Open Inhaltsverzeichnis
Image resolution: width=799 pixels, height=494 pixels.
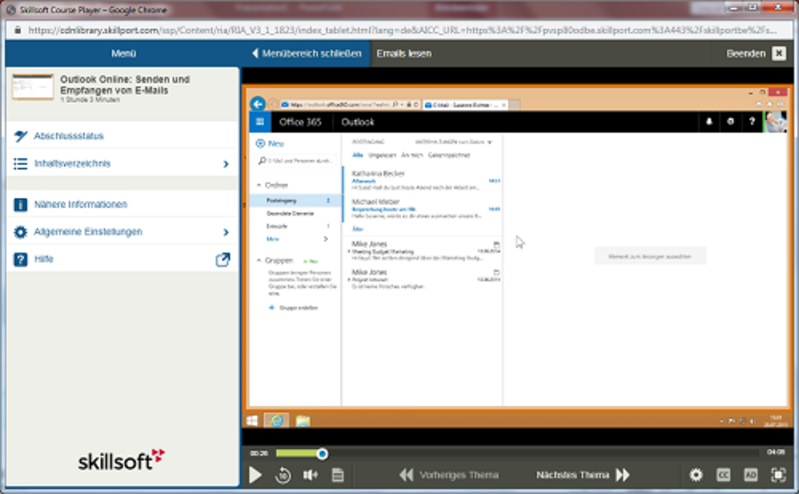tap(122, 164)
